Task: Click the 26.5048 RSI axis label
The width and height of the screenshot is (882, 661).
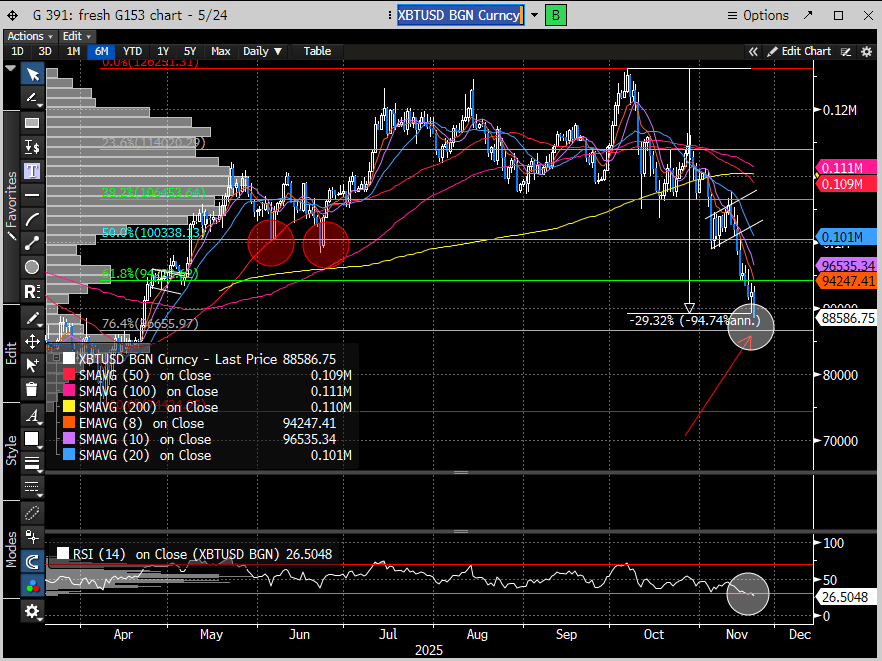Action: click(x=845, y=597)
